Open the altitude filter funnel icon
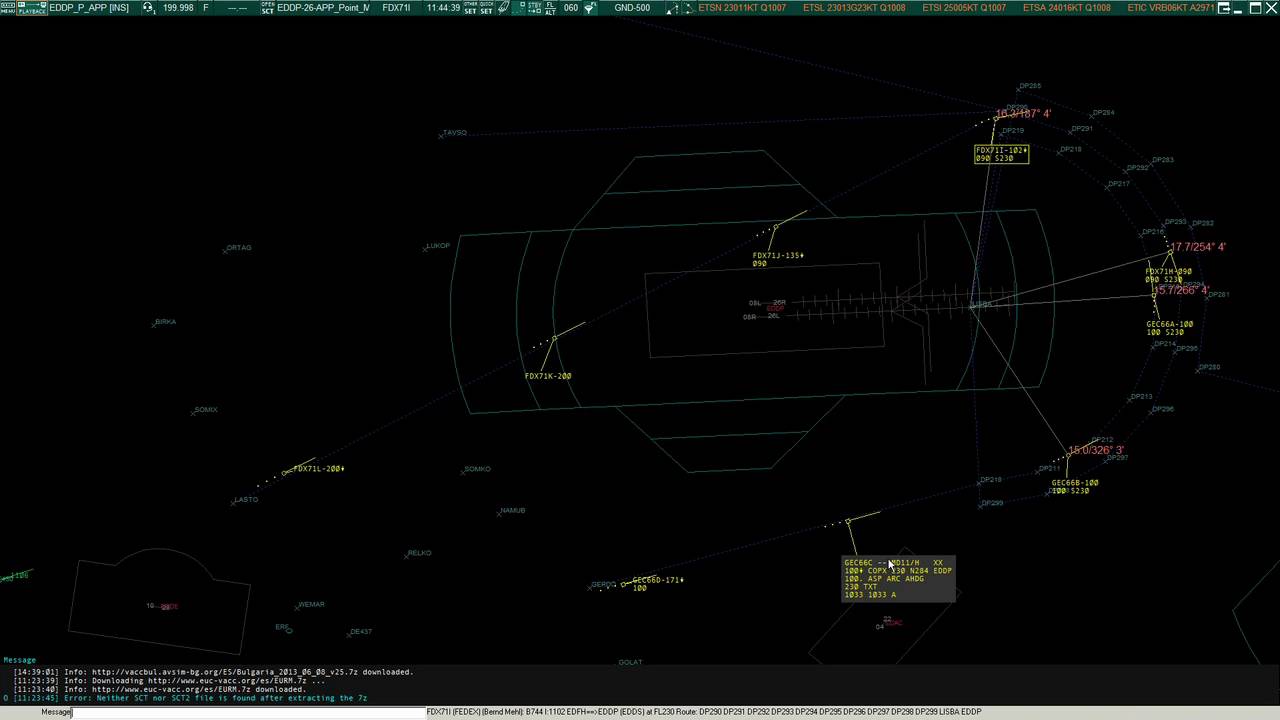1280x720 pixels. (591, 7)
